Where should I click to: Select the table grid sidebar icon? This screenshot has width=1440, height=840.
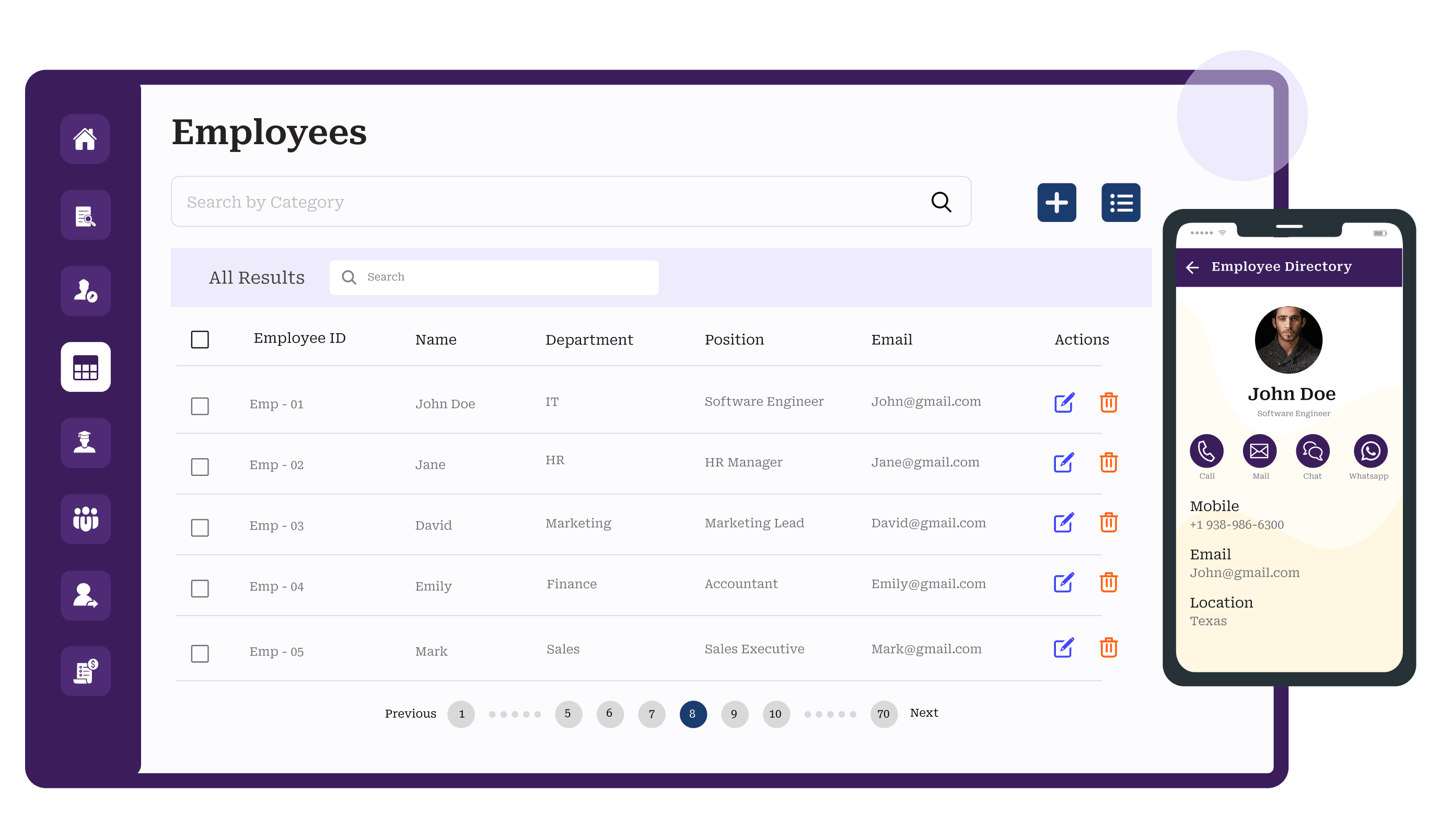[85, 367]
